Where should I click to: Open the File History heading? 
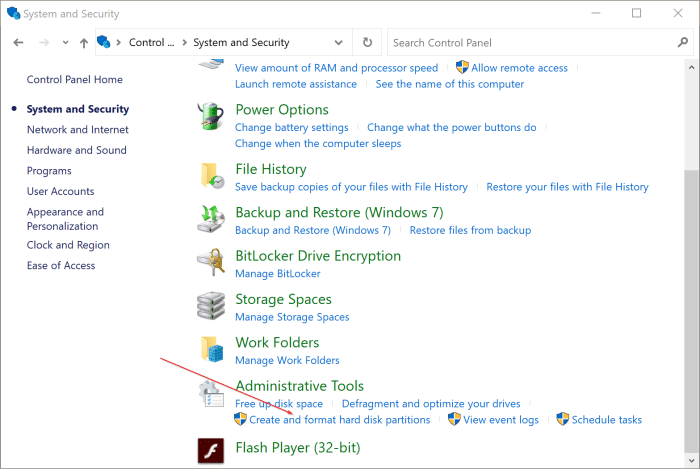pos(271,169)
